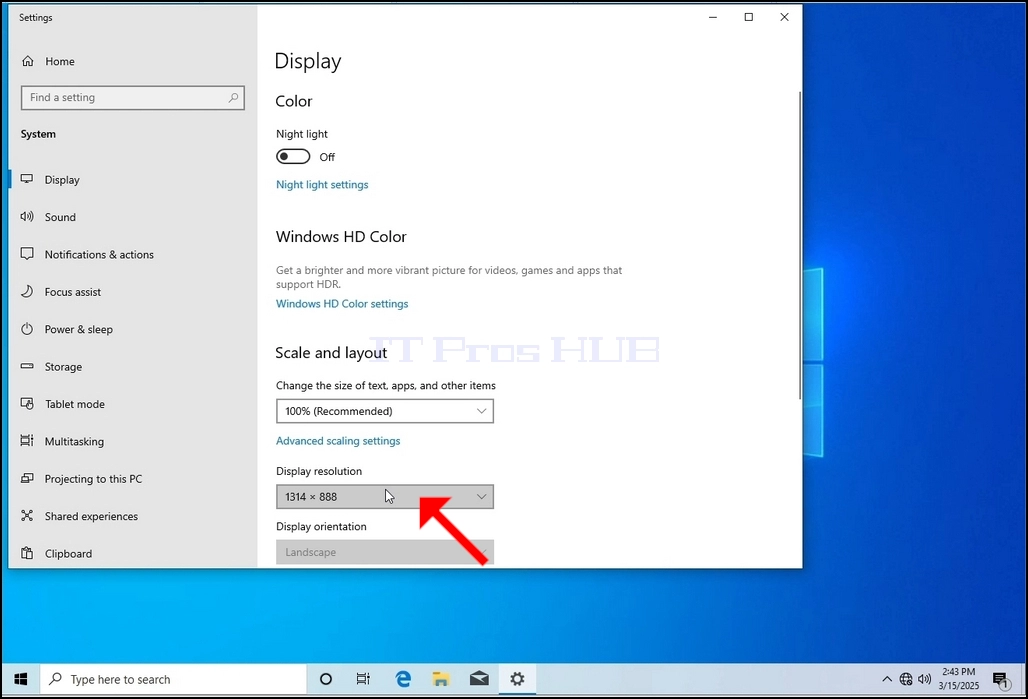
Task: Select Tablet mode in sidebar
Action: 133,404
